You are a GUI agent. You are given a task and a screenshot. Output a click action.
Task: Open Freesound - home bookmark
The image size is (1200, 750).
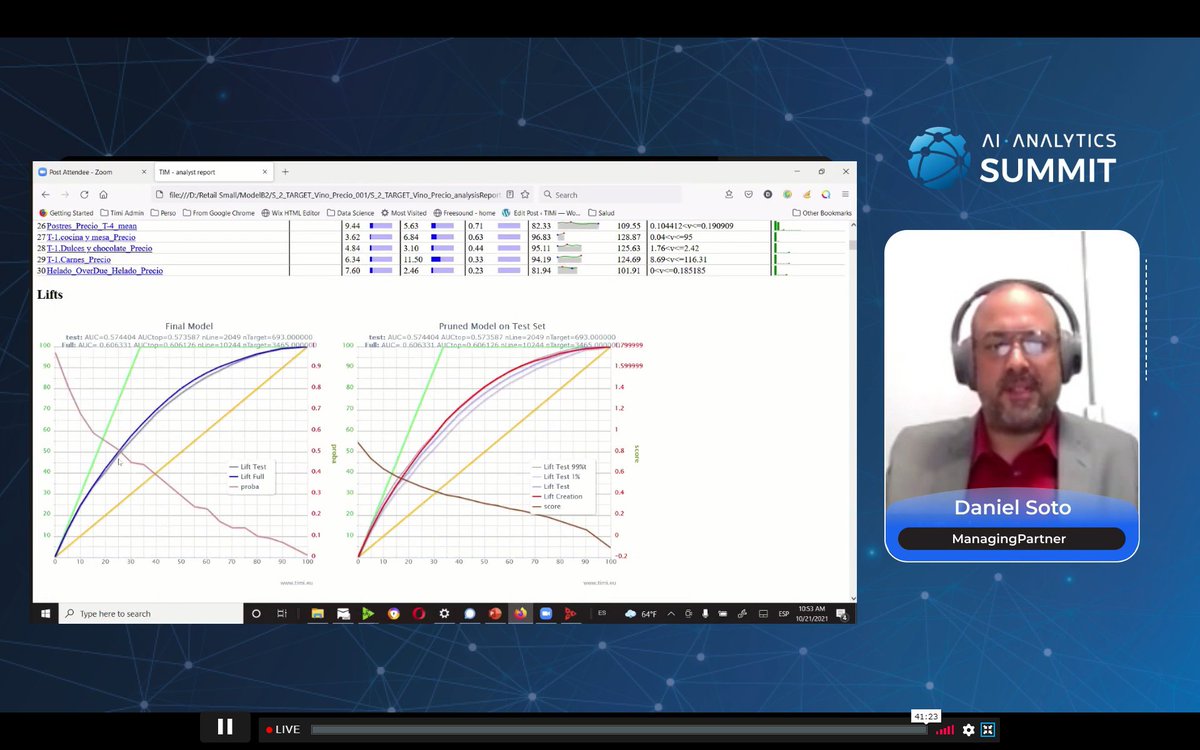coord(465,213)
